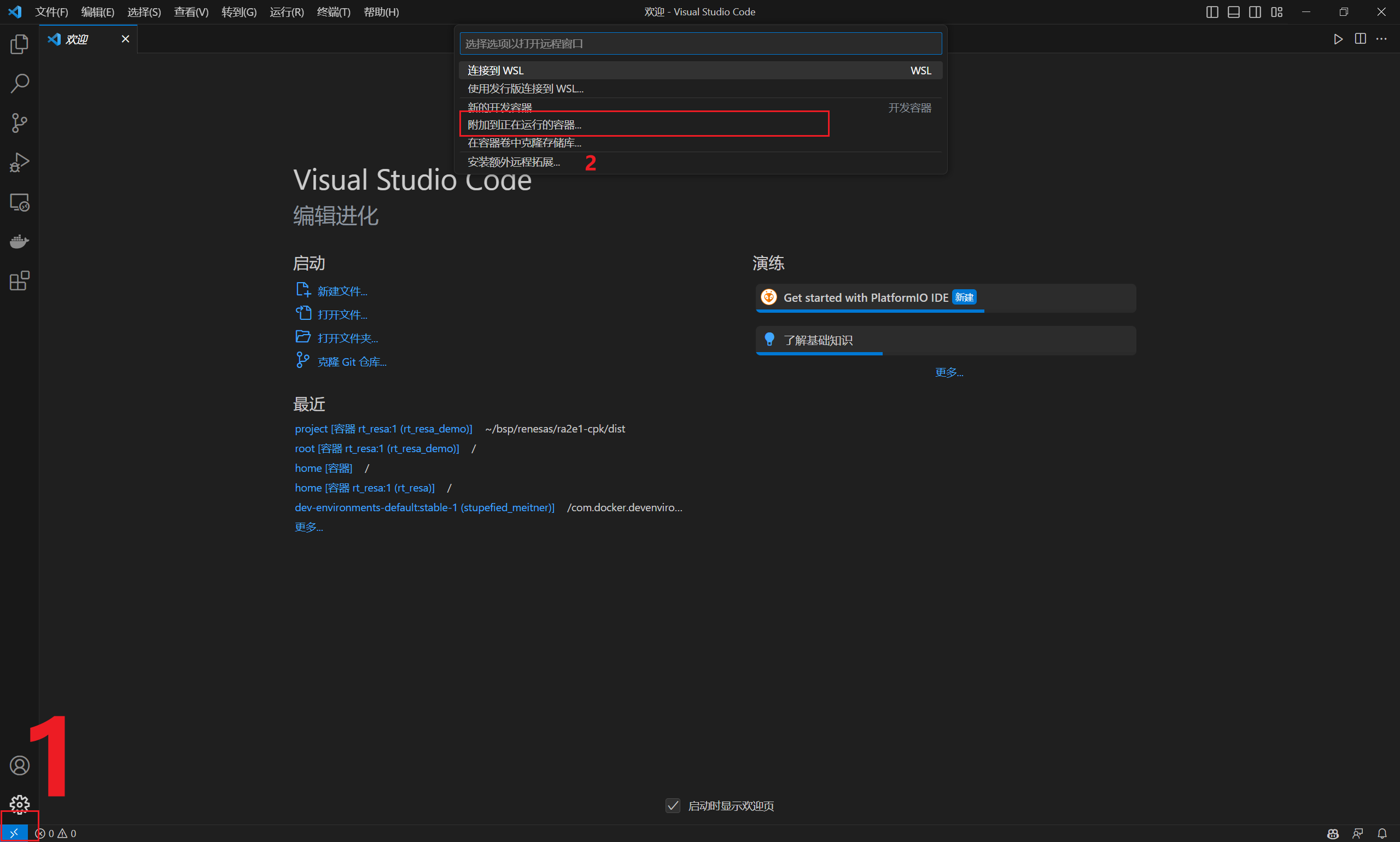Open the 查看(V) menu

(x=191, y=12)
